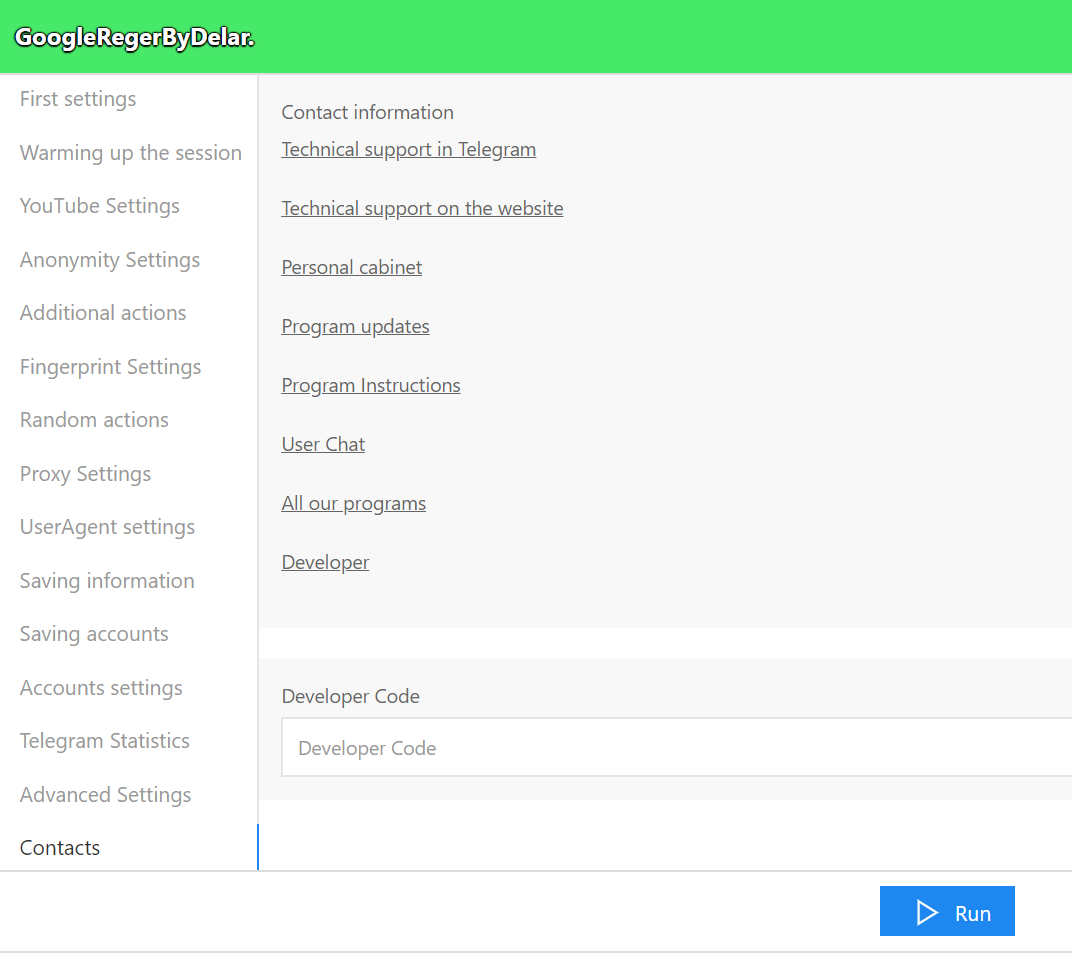Viewport: 1072px width, 977px height.
Task: Open Advanced Settings section
Action: point(105,795)
